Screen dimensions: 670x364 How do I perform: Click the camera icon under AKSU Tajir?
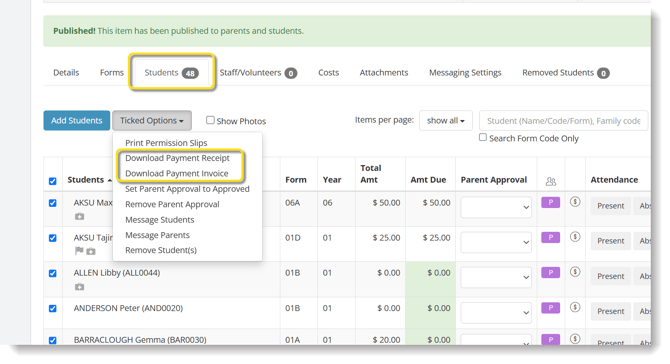click(x=91, y=251)
